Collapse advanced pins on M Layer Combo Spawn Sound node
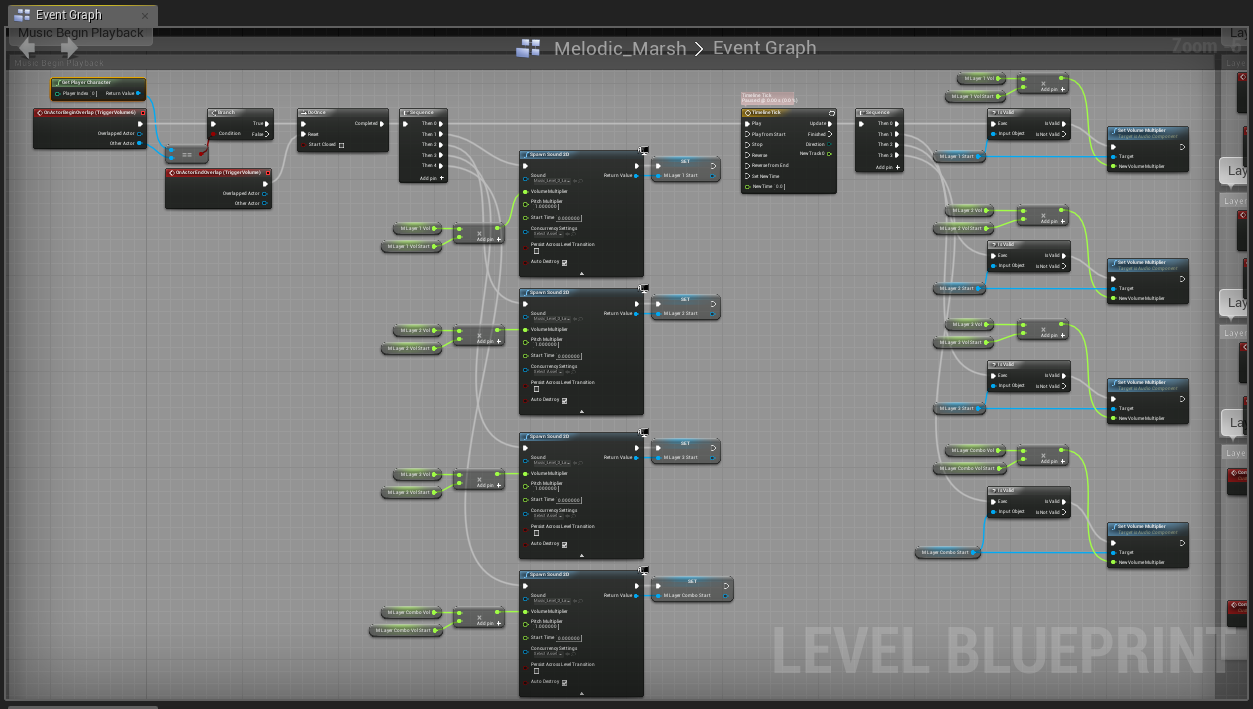 (x=581, y=692)
